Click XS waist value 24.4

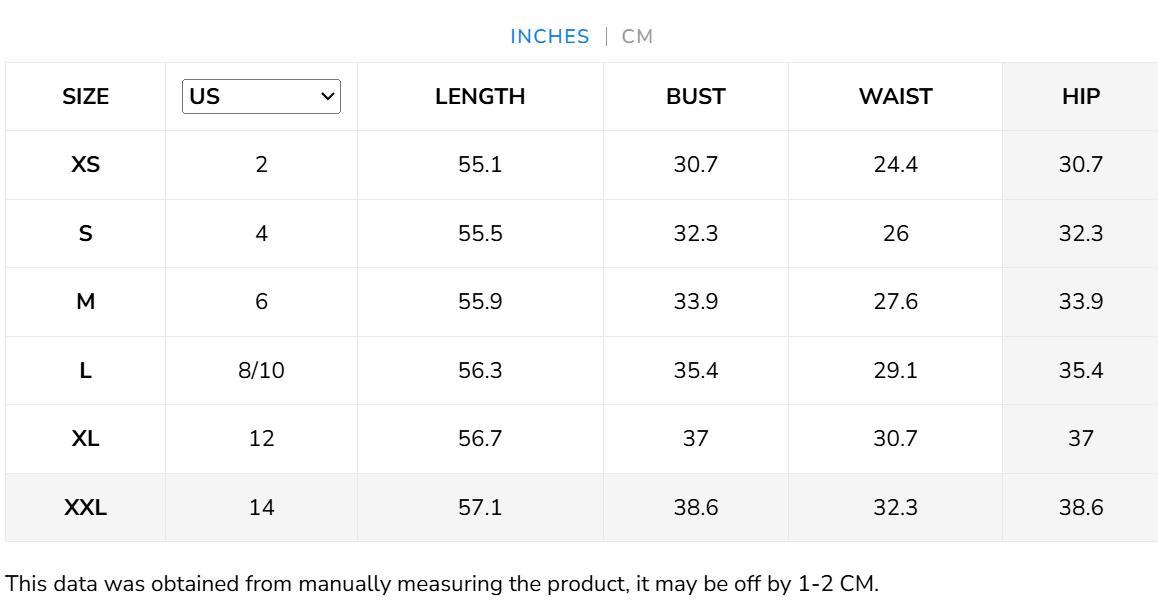click(895, 165)
